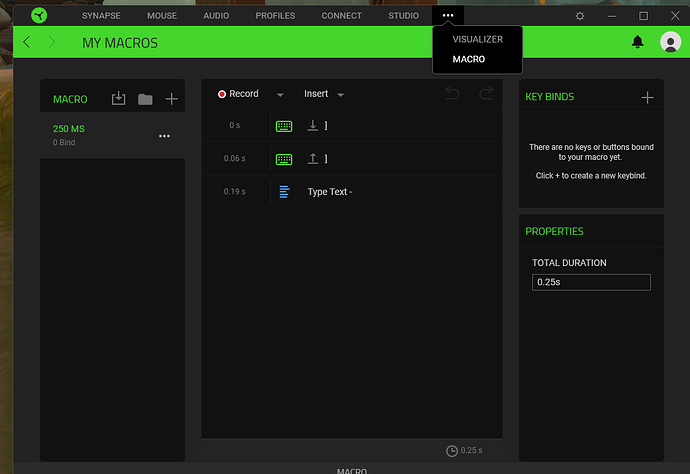The width and height of the screenshot is (690, 474).
Task: Click the clock icon at bottom
Action: coord(452,451)
